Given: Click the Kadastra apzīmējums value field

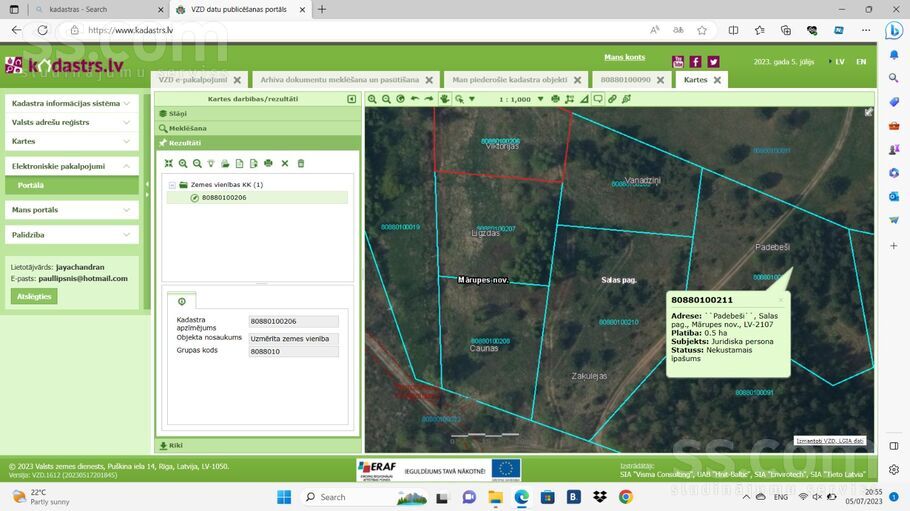Looking at the screenshot, I should coord(294,321).
